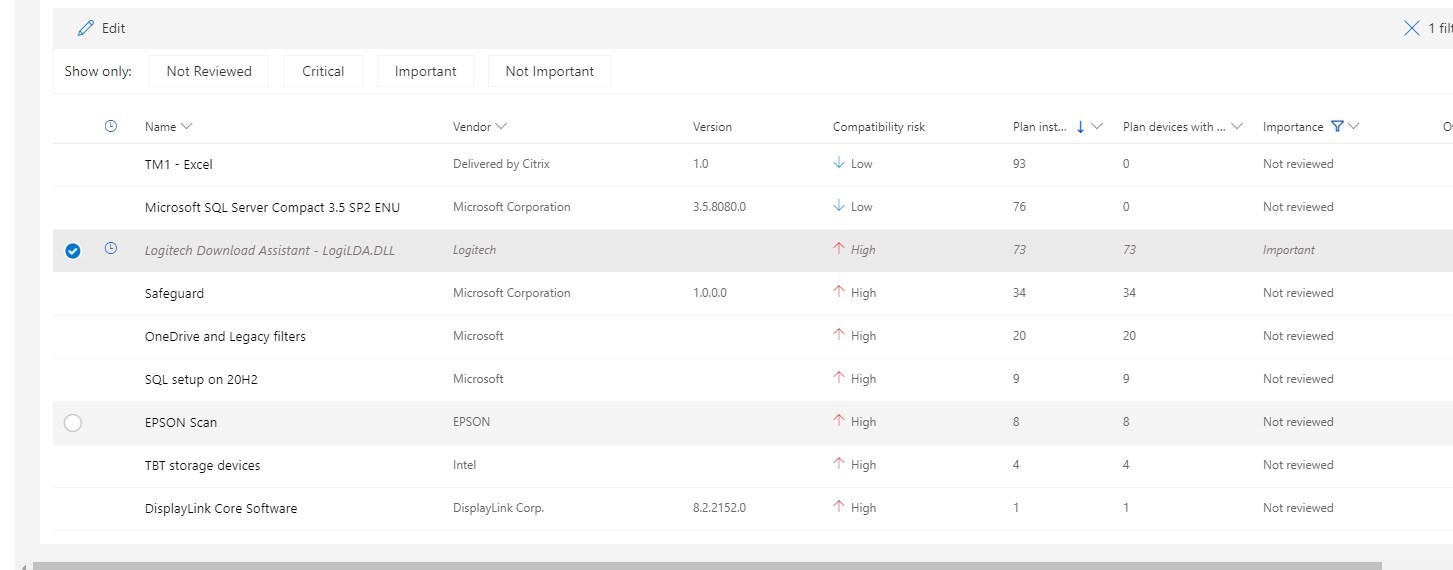The image size is (1453, 570).
Task: Click Important value on Logitech row
Action: [1289, 250]
